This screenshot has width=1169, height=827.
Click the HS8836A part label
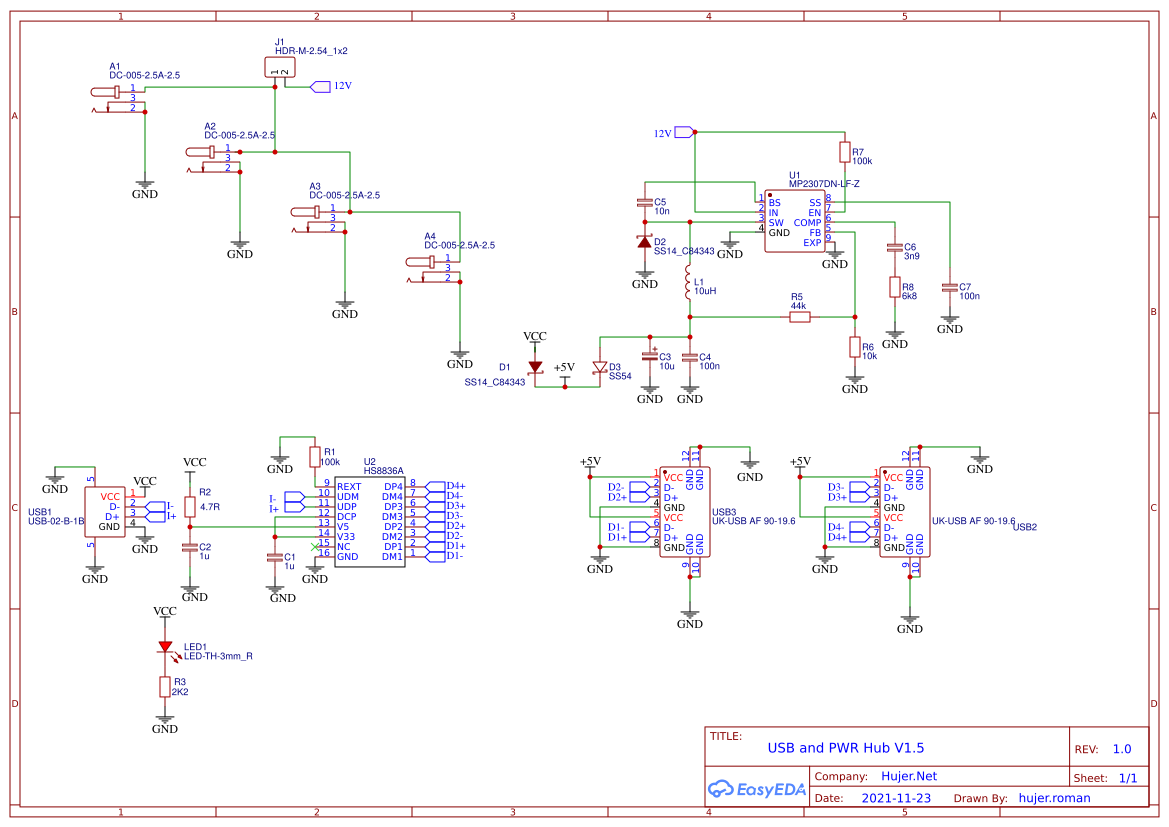tap(383, 471)
